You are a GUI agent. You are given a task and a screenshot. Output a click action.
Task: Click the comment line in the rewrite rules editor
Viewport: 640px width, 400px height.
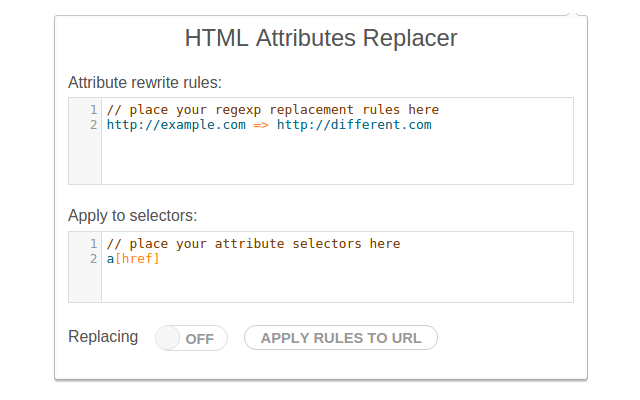coord(272,110)
